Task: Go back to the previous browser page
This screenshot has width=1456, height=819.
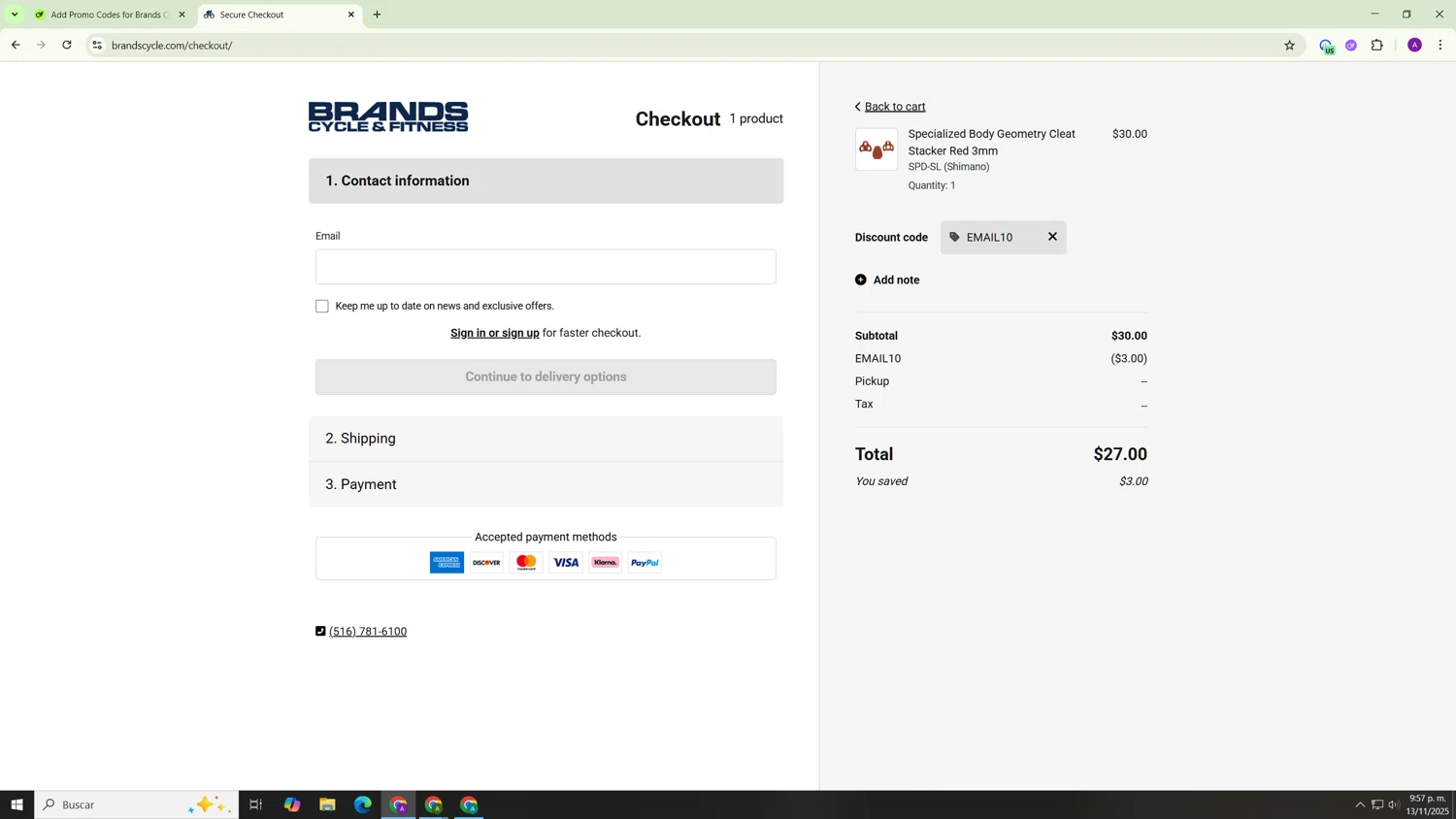Action: (x=16, y=45)
